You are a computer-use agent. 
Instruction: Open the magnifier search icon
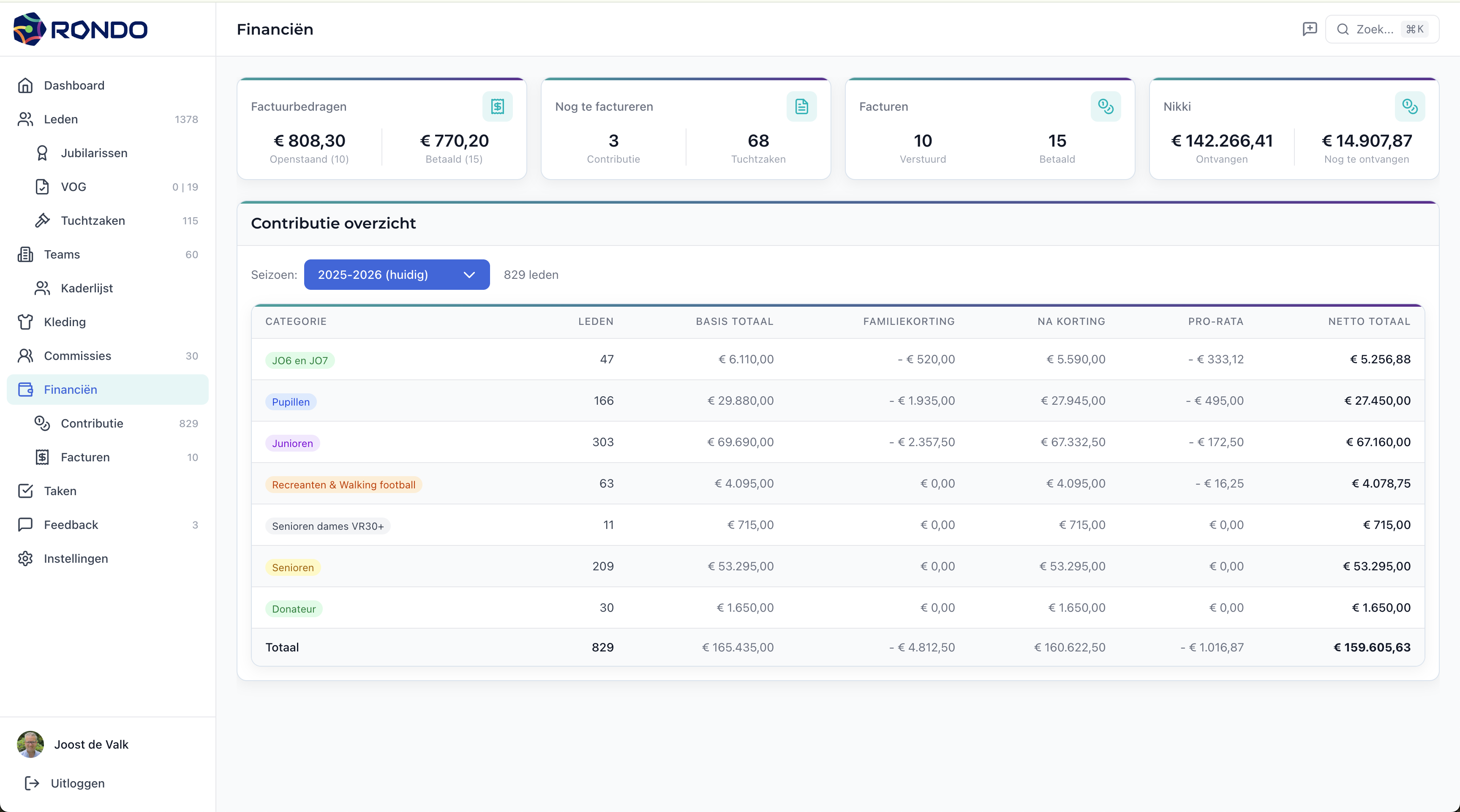pos(1343,29)
